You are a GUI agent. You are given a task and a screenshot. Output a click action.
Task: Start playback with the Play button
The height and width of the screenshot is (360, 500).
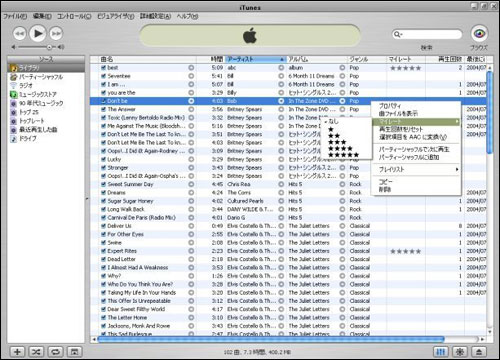coord(38,33)
